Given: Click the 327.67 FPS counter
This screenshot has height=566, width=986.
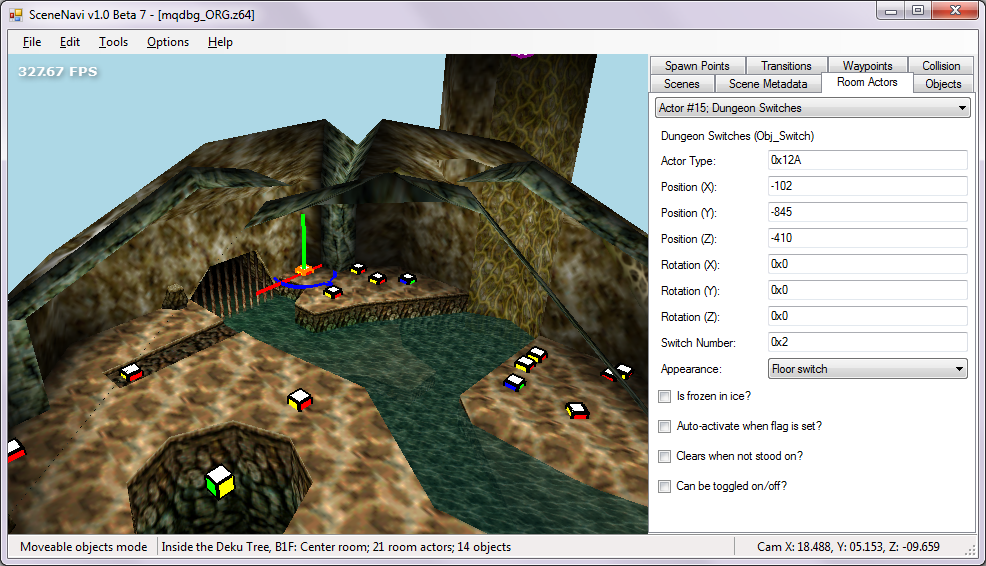Looking at the screenshot, I should coord(58,72).
